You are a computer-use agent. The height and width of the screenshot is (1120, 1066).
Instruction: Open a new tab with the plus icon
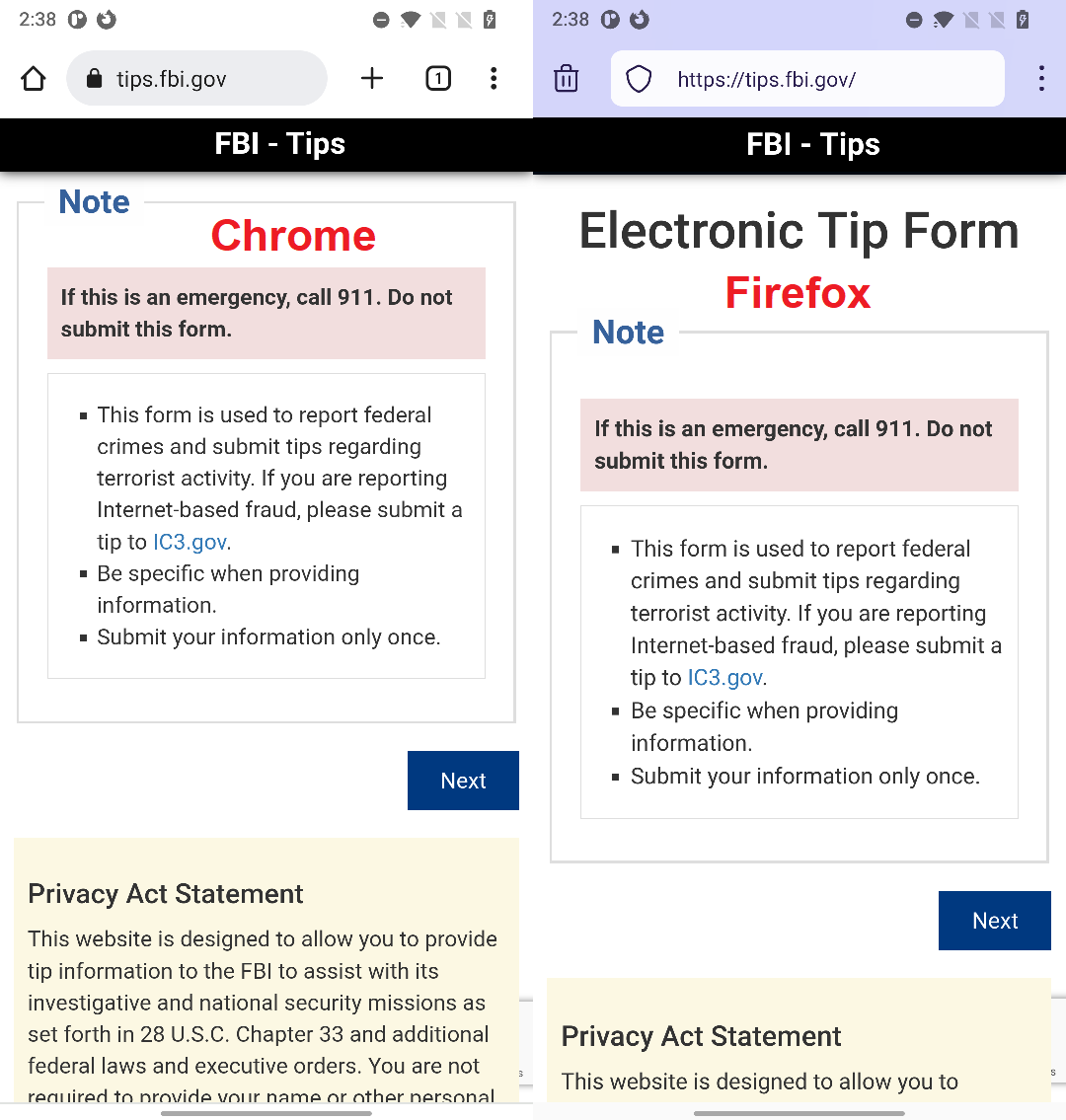[x=372, y=78]
